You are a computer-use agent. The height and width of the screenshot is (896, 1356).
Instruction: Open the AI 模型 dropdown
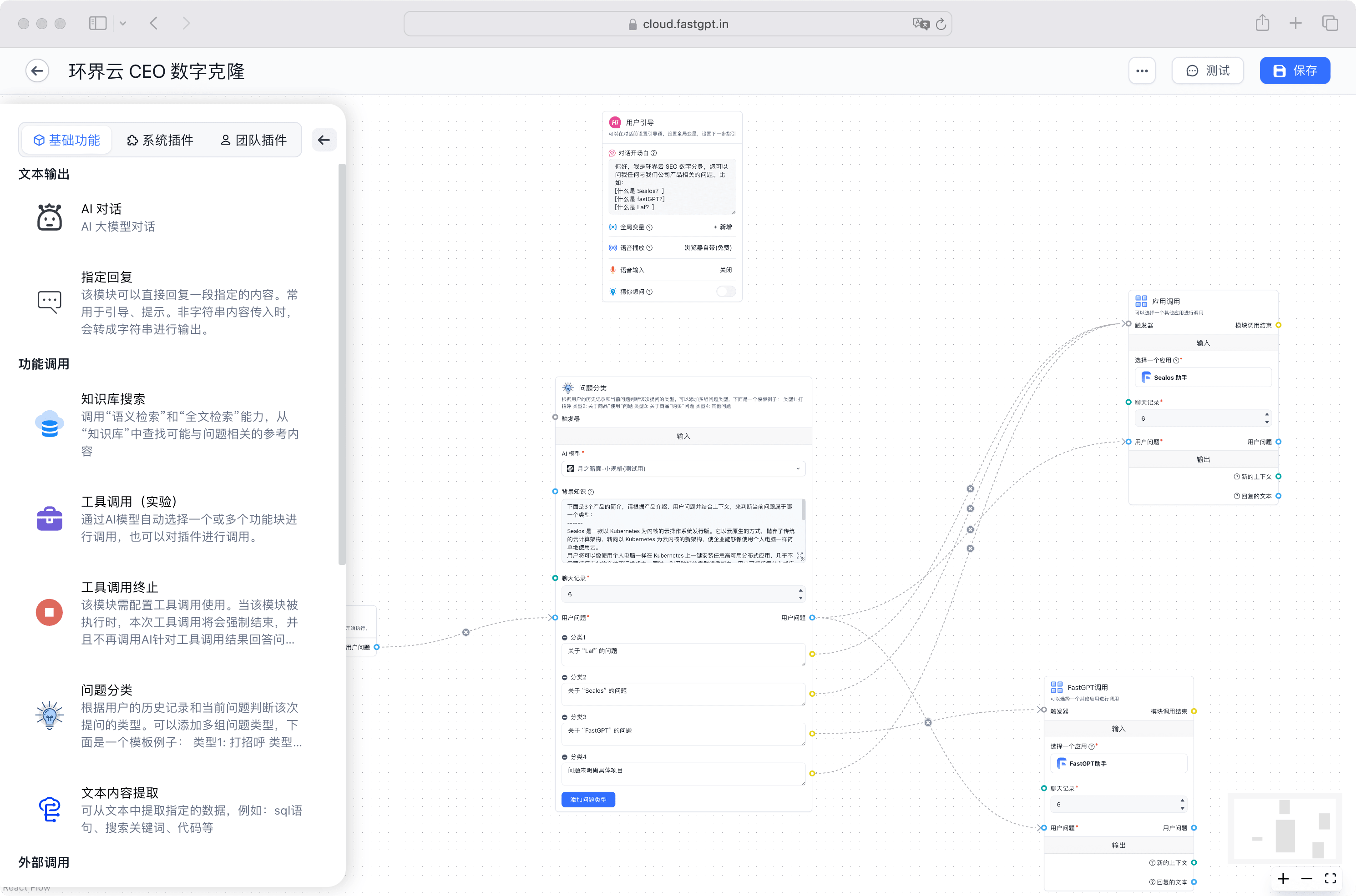click(x=683, y=468)
